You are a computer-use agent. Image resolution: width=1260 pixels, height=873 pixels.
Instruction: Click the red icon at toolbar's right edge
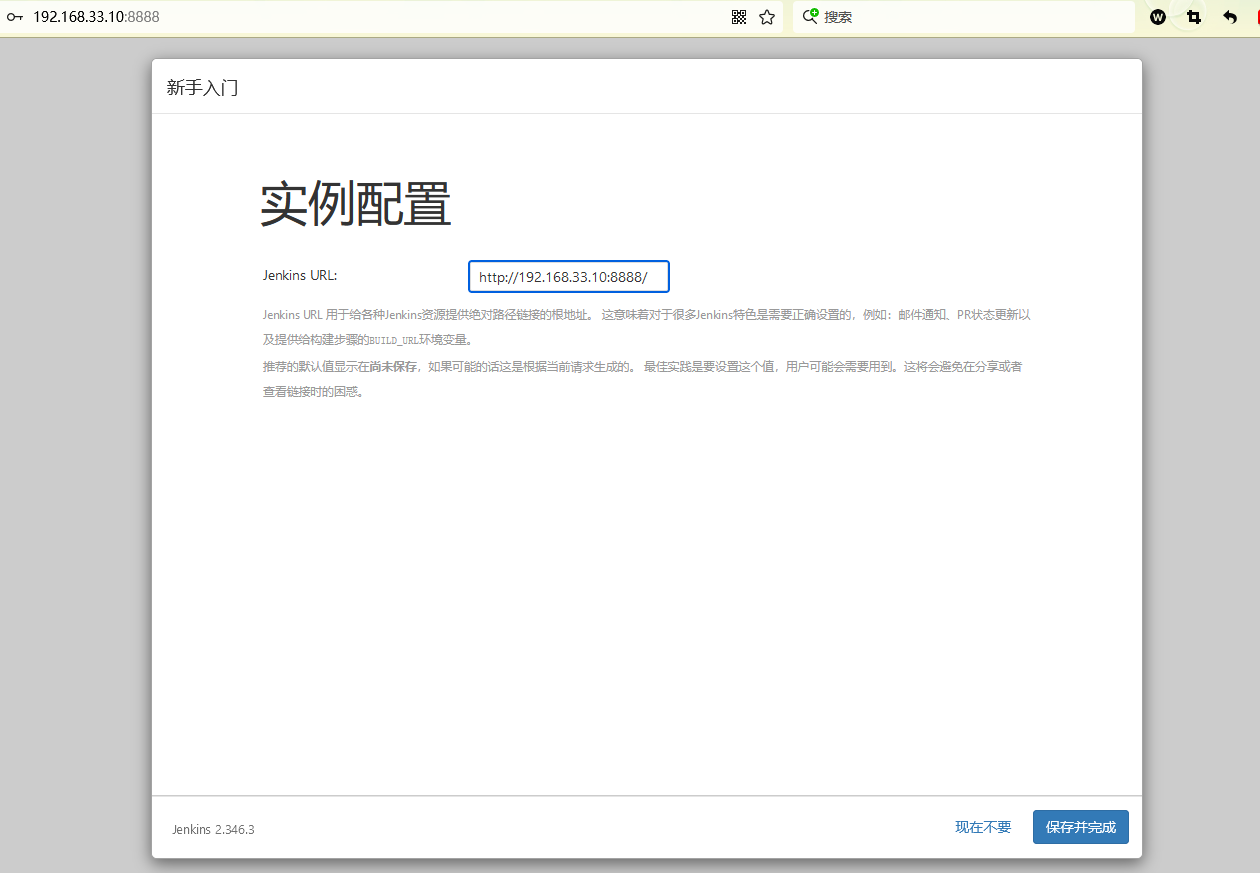1255,17
